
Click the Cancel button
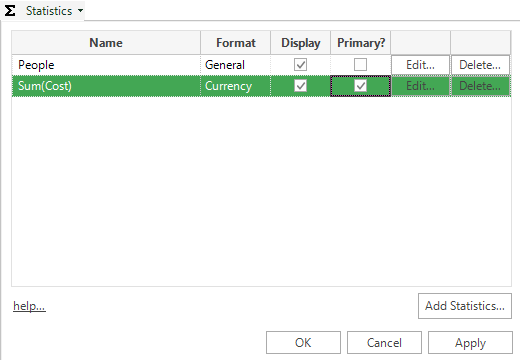coord(384,342)
